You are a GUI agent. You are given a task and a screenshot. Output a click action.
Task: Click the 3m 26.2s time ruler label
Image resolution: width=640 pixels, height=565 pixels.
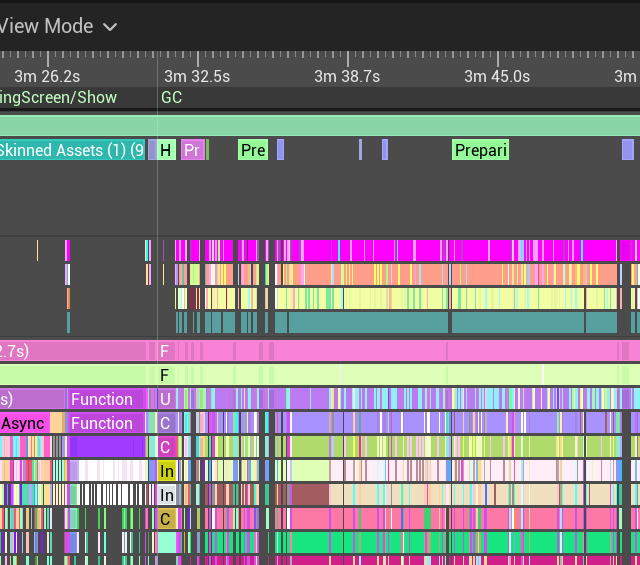pyautogui.click(x=47, y=76)
